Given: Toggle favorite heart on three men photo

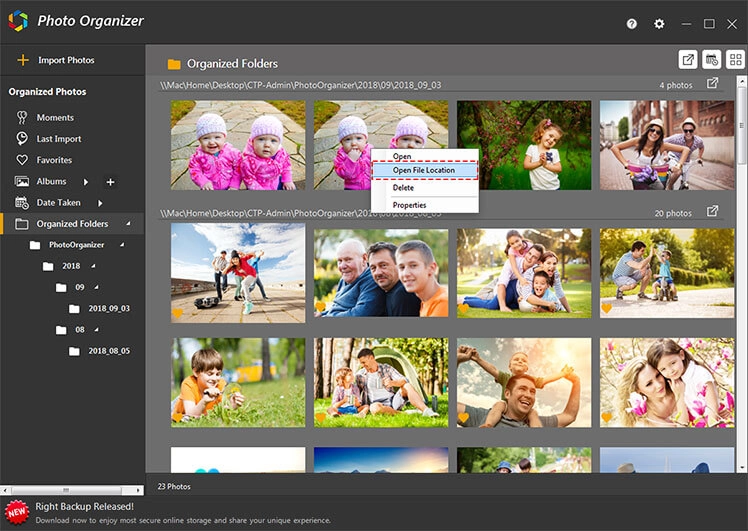Looking at the screenshot, I should [x=320, y=307].
